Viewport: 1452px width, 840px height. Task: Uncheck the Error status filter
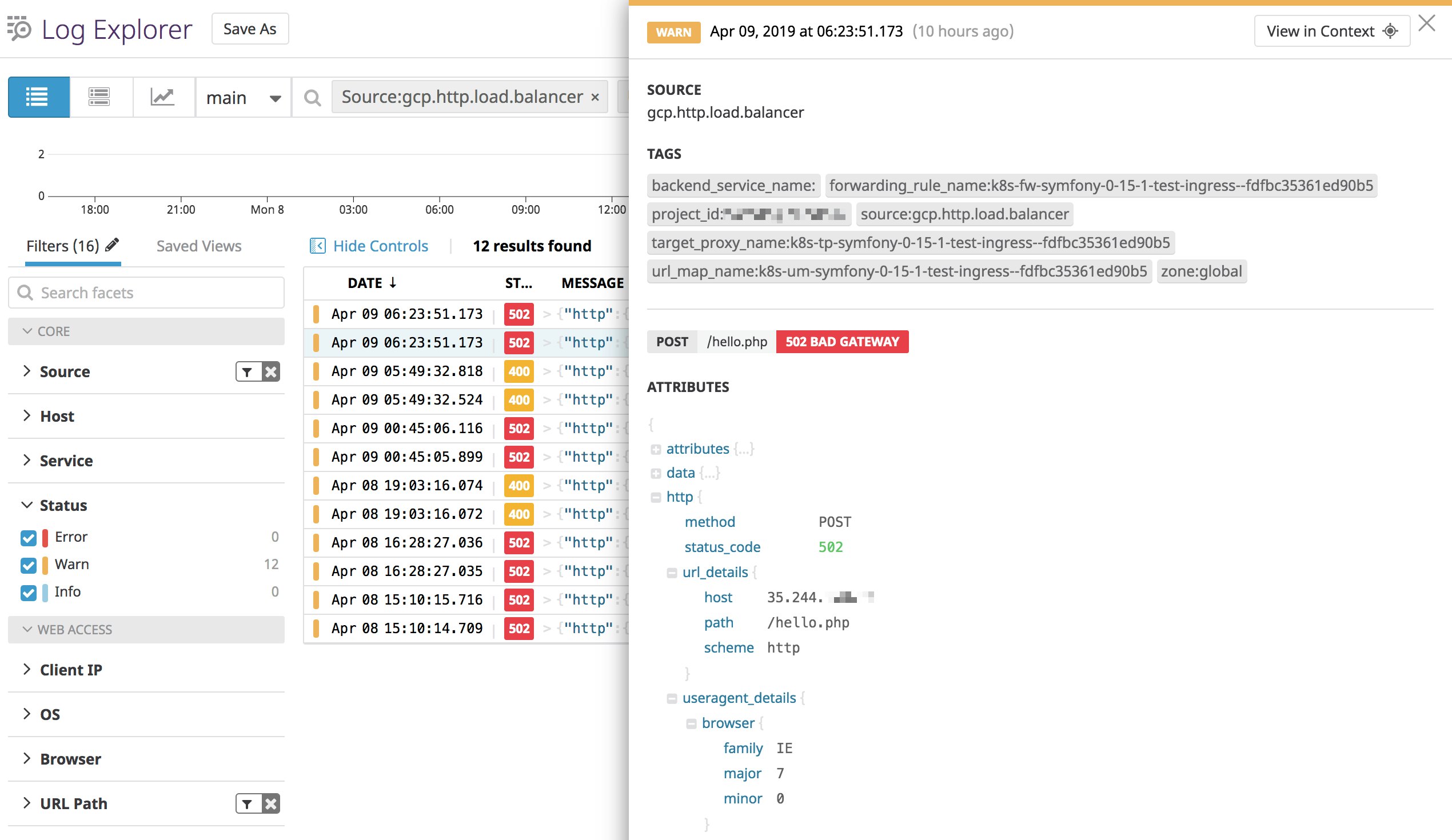coord(27,537)
